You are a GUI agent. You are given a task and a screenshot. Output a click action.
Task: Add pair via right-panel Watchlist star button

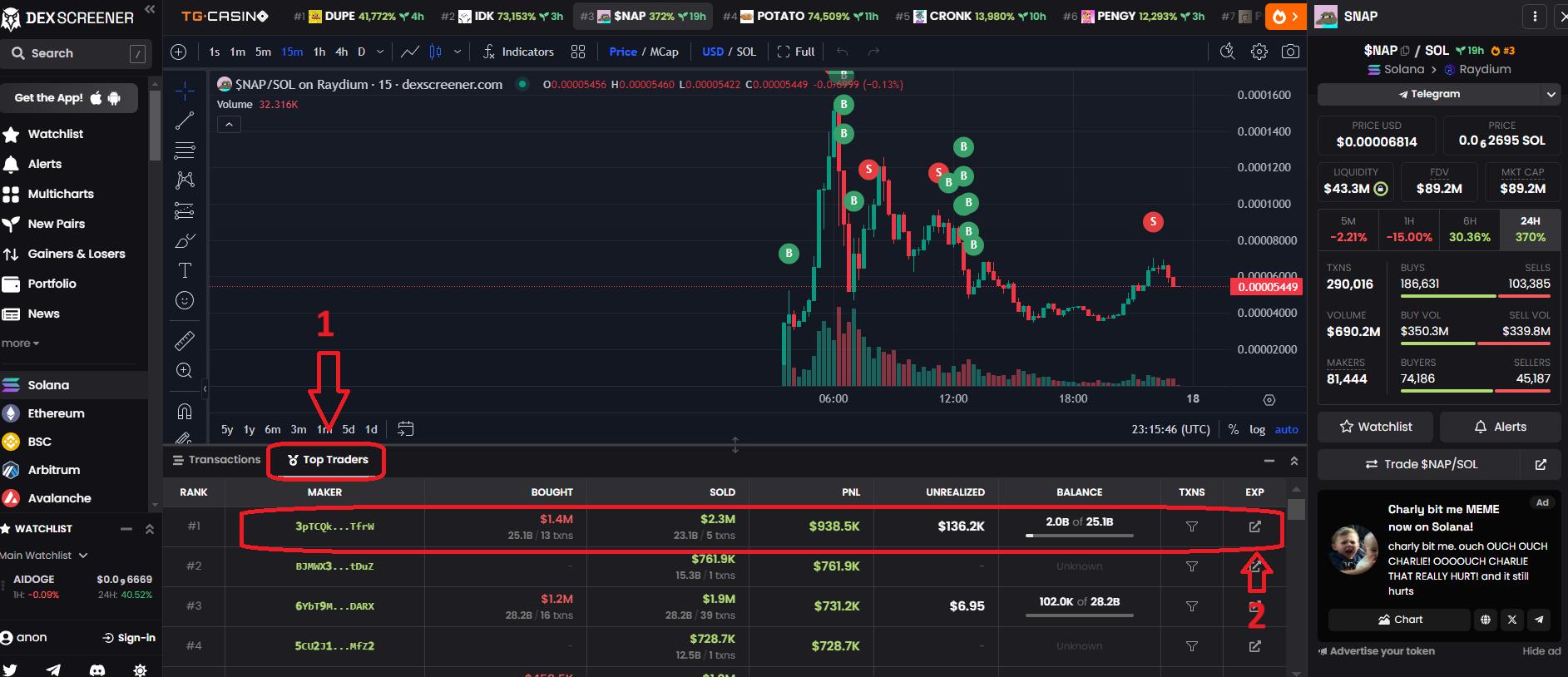pyautogui.click(x=1377, y=427)
